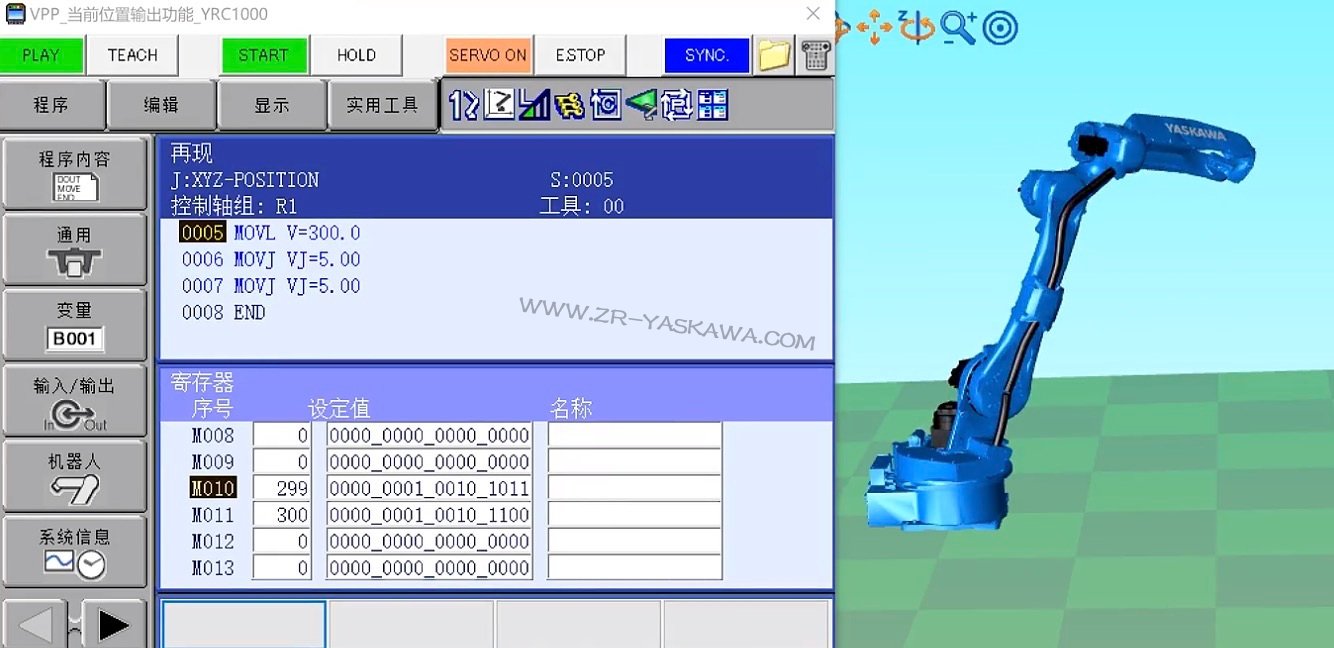Click the M008 name field

(635, 436)
